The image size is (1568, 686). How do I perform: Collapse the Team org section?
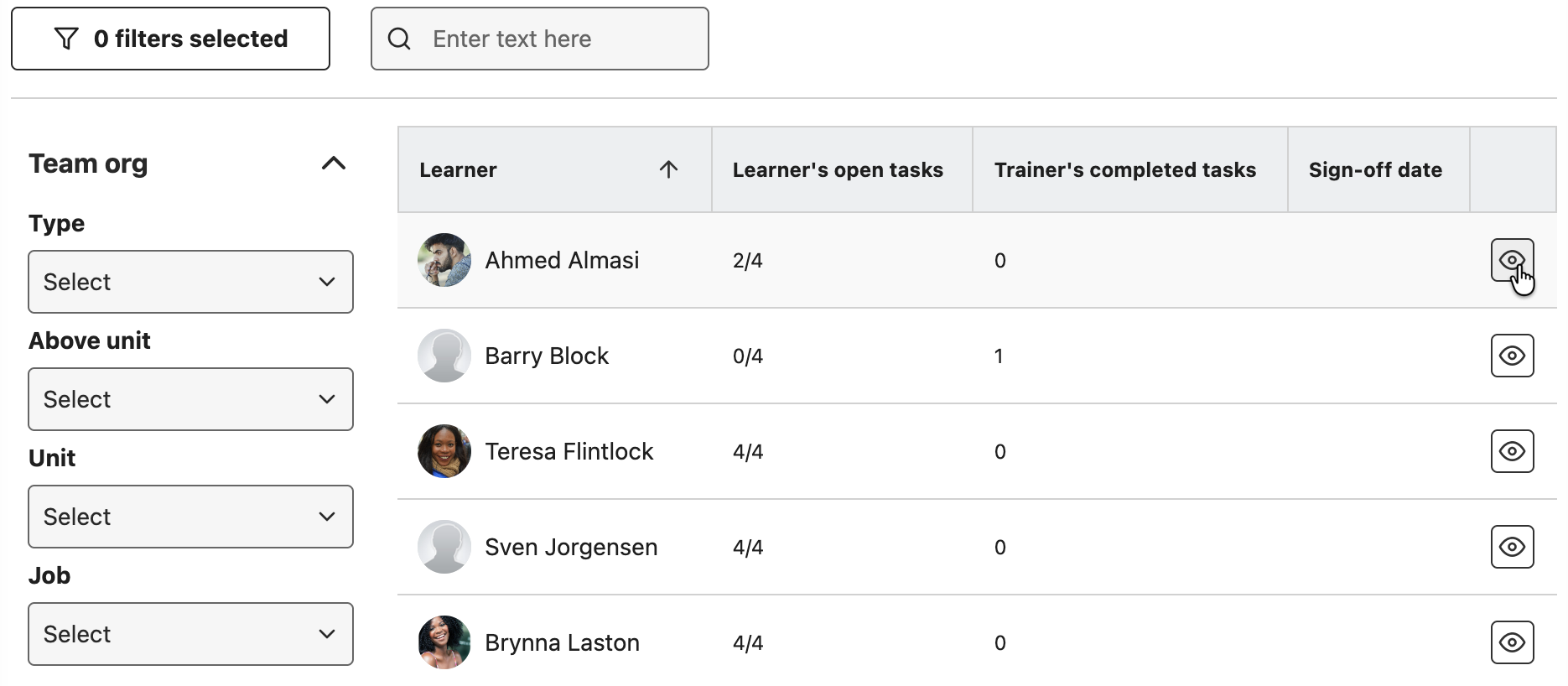[x=334, y=164]
